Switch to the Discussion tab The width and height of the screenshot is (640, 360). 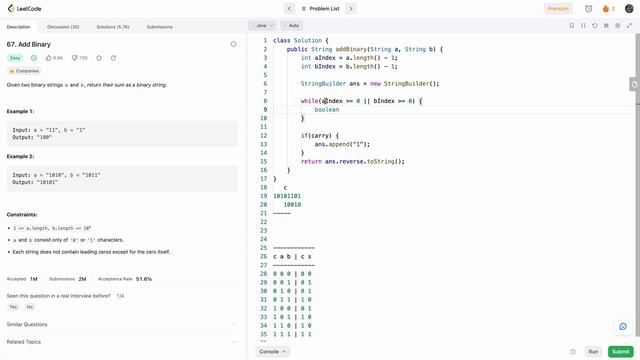[x=63, y=27]
